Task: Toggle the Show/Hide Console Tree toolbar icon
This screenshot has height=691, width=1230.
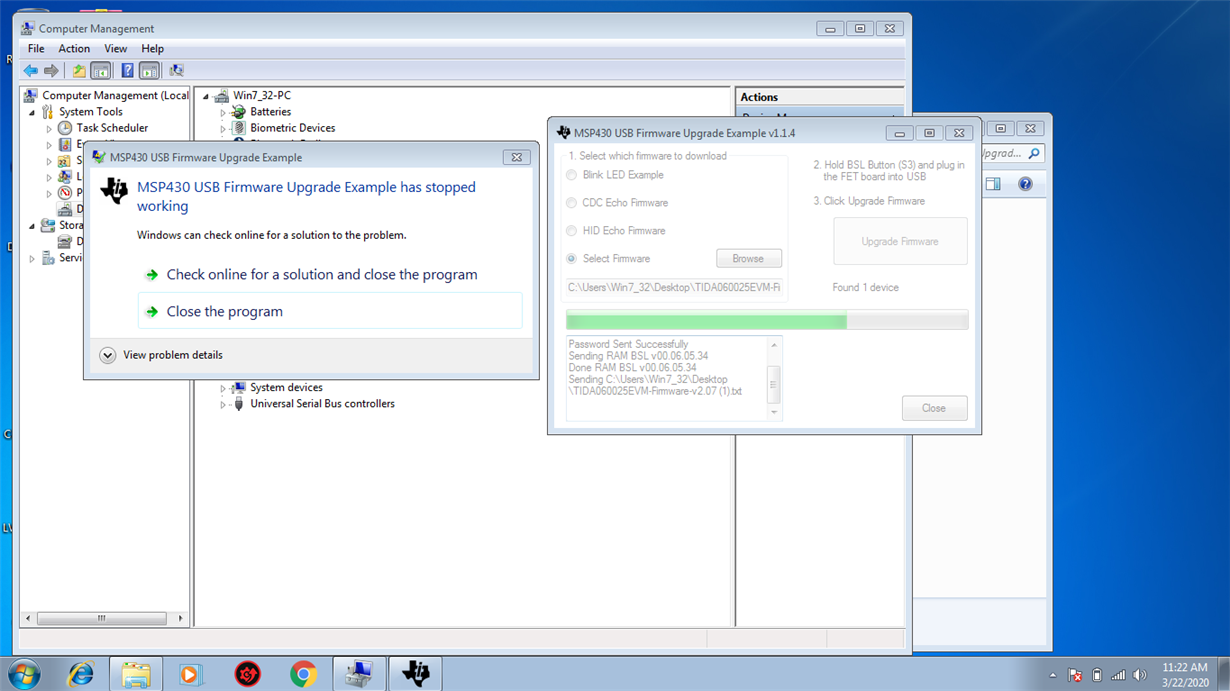Action: [x=100, y=71]
